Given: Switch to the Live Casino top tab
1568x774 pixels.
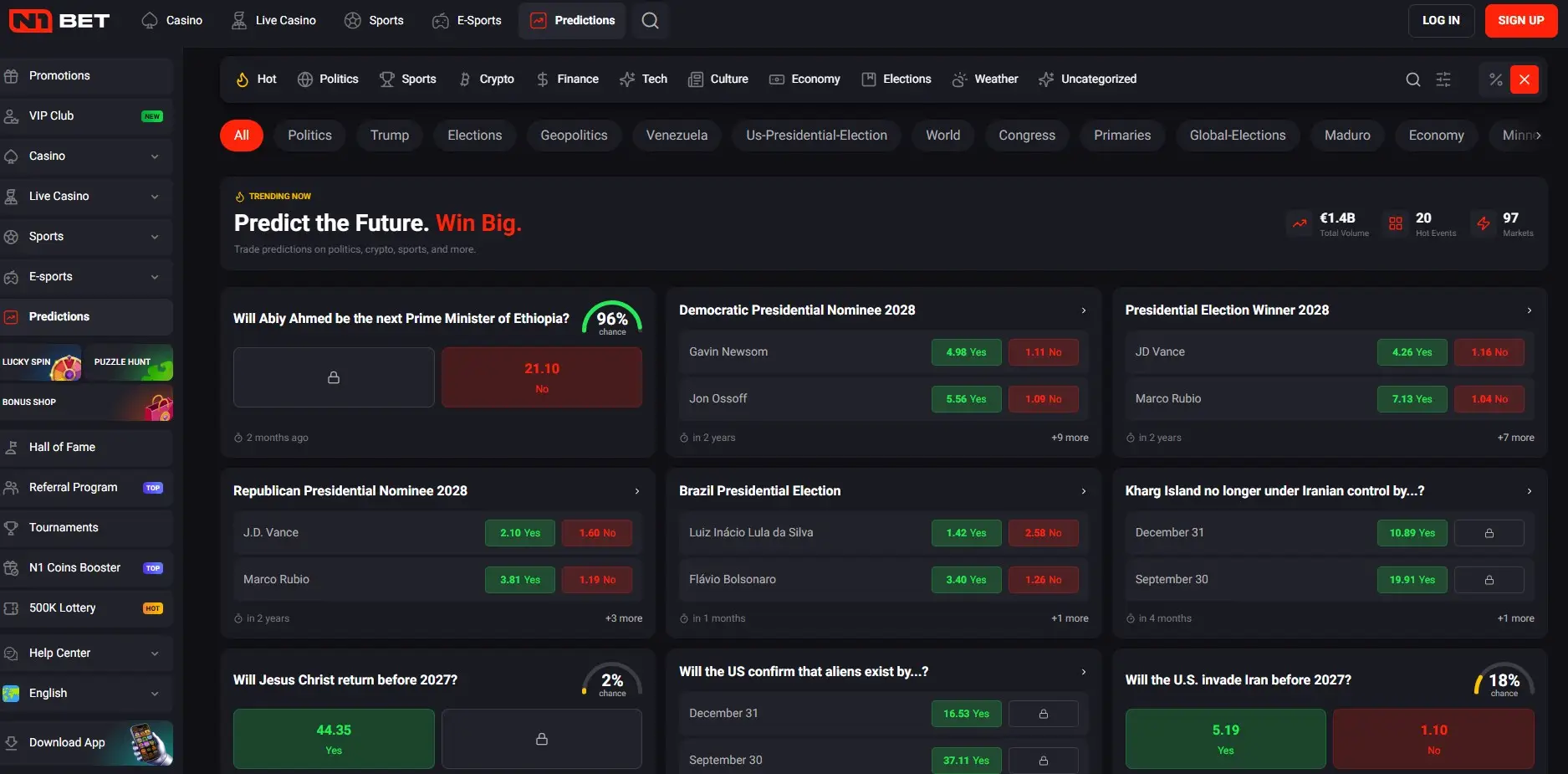Looking at the screenshot, I should click(x=274, y=20).
